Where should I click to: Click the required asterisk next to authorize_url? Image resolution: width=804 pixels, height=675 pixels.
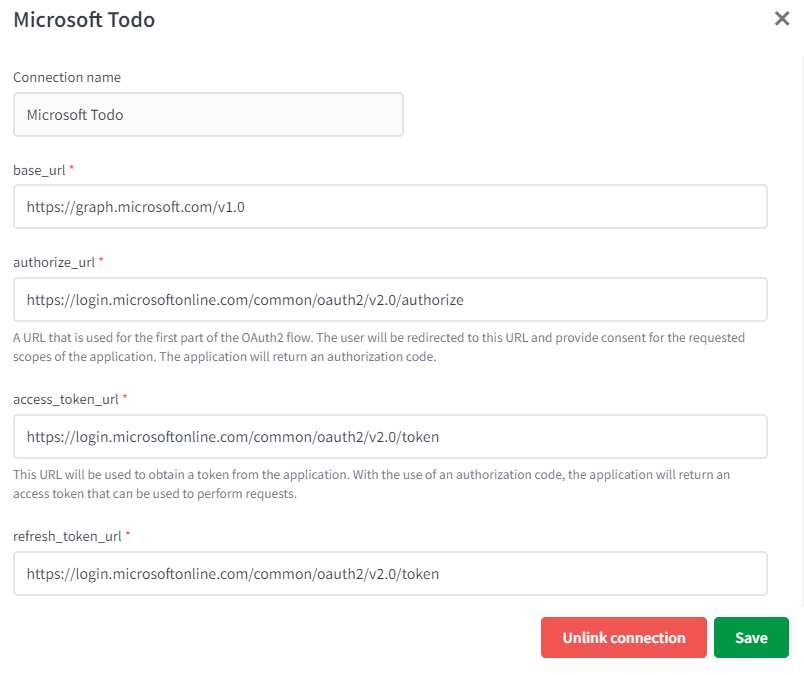pyautogui.click(x=101, y=261)
